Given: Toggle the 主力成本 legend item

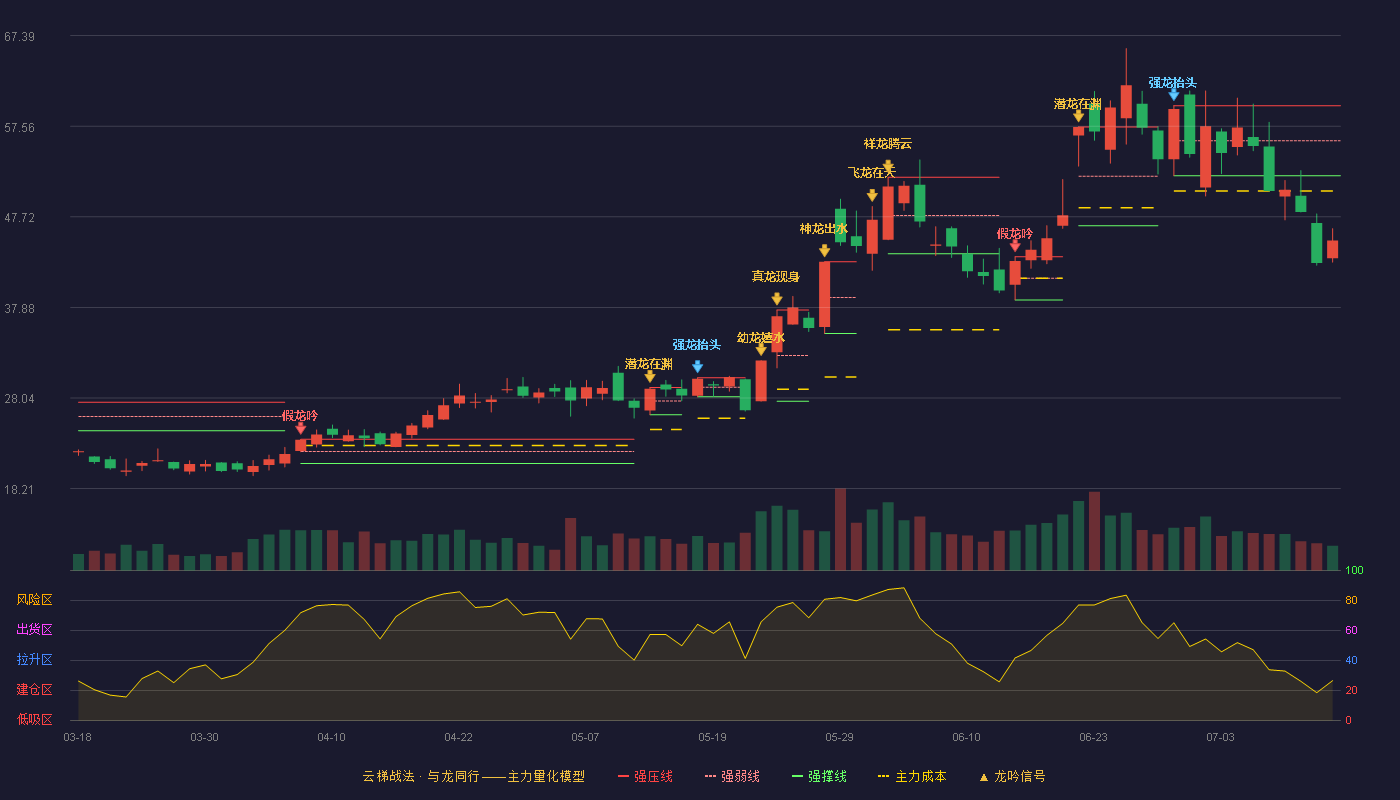Looking at the screenshot, I should 912,776.
